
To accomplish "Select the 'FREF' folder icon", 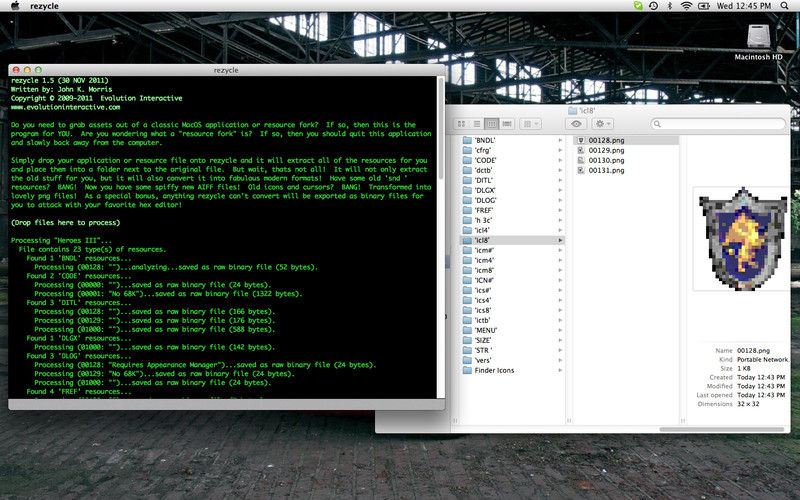I will pyautogui.click(x=467, y=210).
